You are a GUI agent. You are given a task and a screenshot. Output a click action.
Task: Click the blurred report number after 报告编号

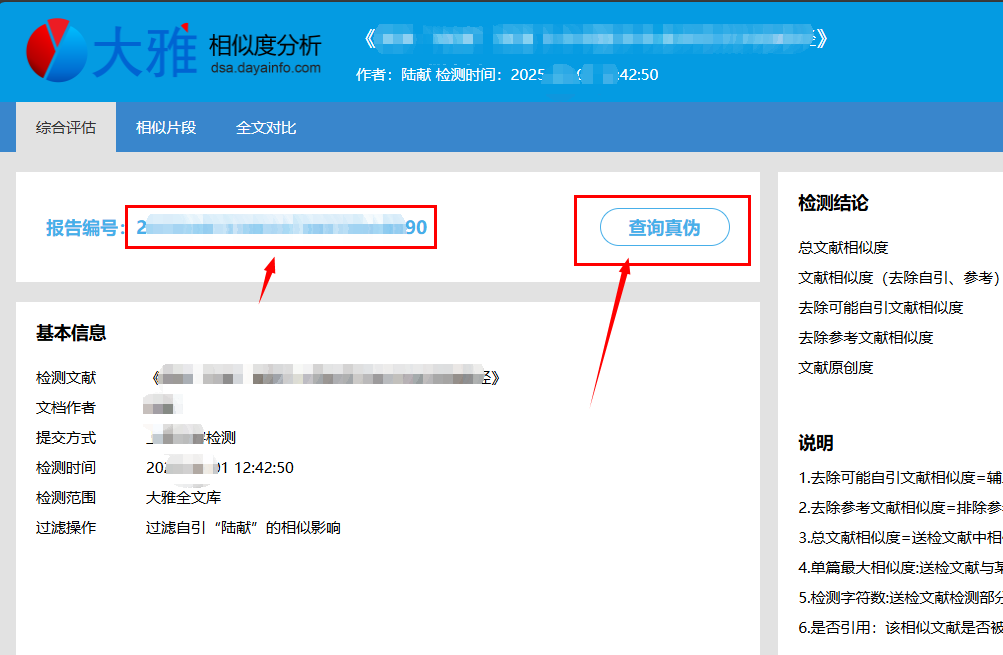tap(282, 228)
